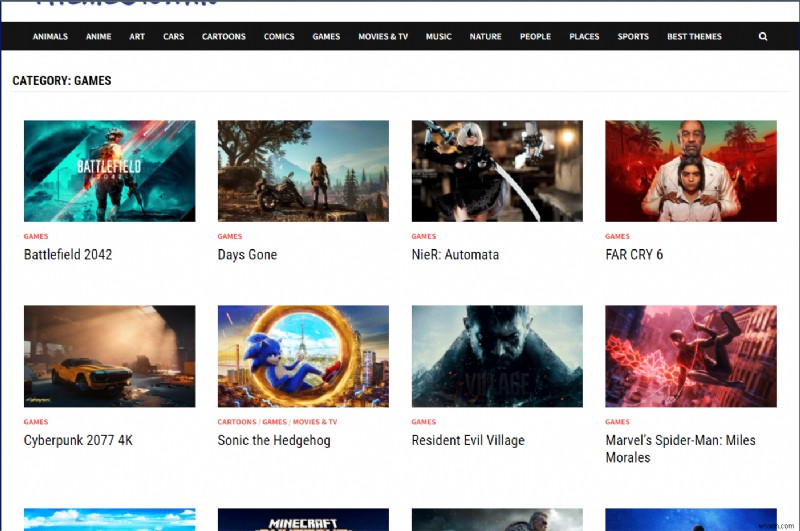Click Games in the top navigation
800x531 pixels.
coord(326,37)
